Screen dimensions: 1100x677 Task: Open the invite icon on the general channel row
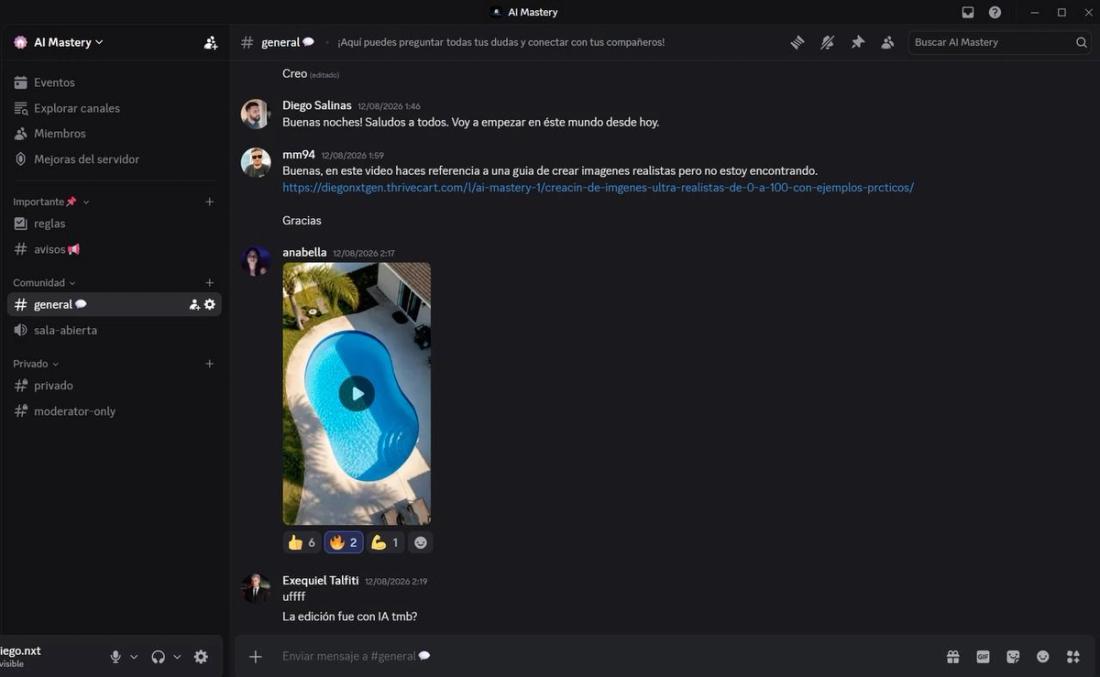[194, 304]
